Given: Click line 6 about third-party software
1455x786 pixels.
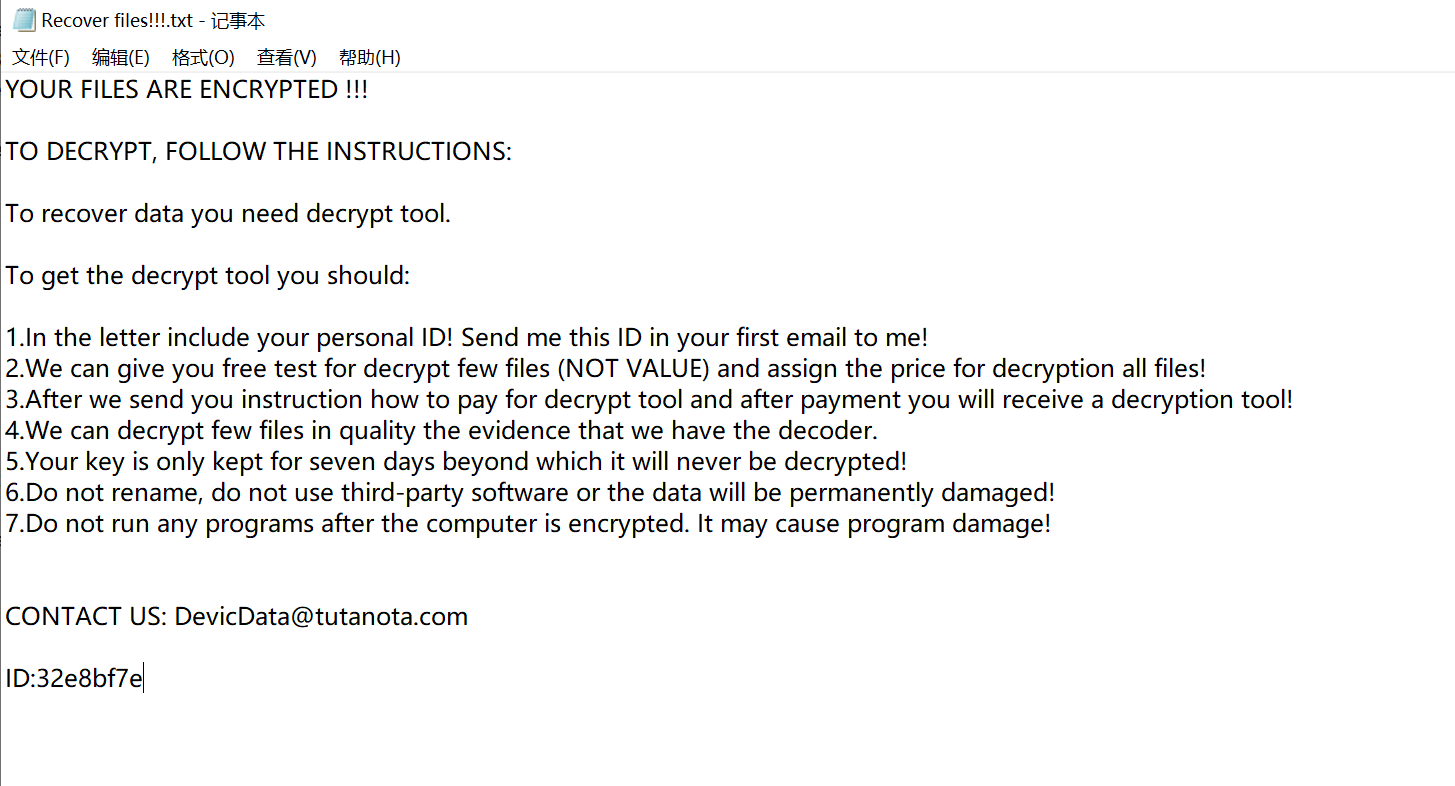Looking at the screenshot, I should tap(531, 493).
